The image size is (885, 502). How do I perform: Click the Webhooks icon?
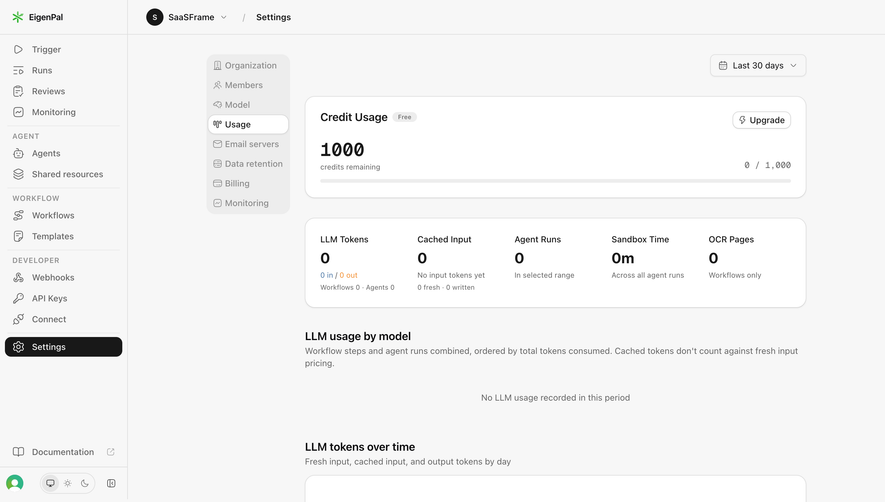pos(19,277)
